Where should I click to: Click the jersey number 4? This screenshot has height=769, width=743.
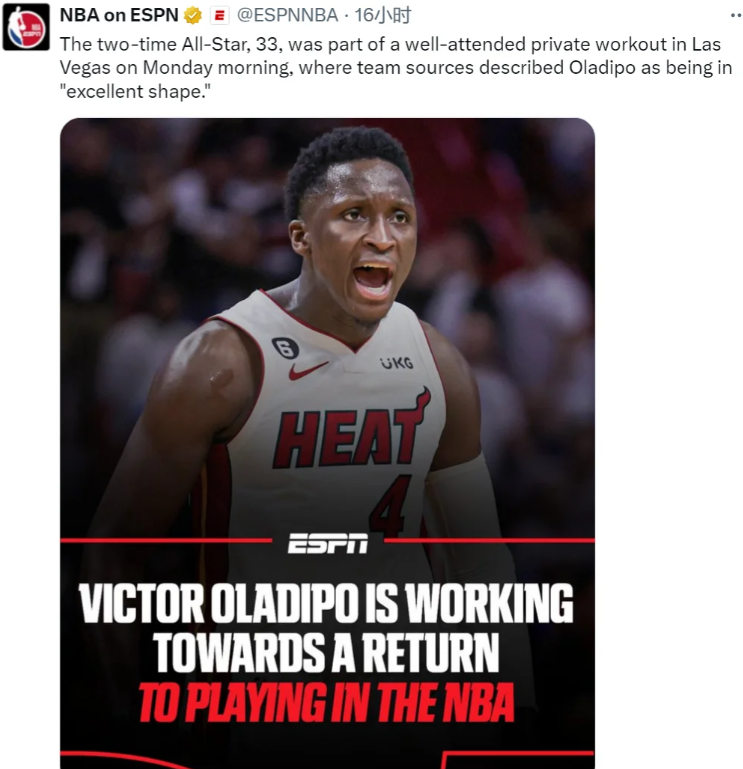pyautogui.click(x=390, y=504)
